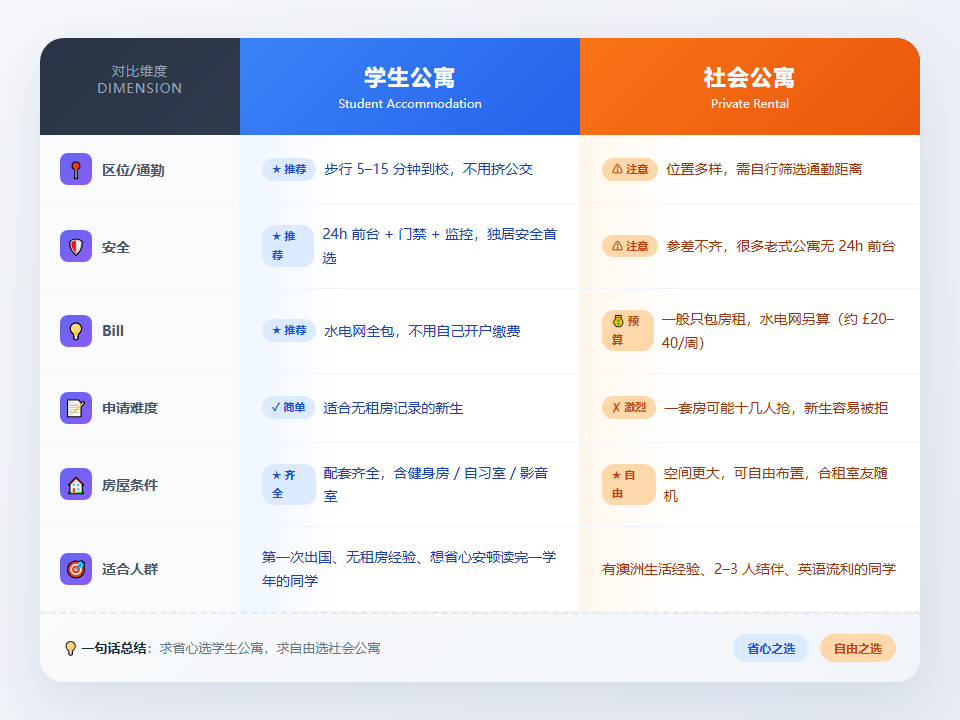
Task: Click summary 求省心选学生公寓，求自由选社会公寓
Action: [270, 648]
